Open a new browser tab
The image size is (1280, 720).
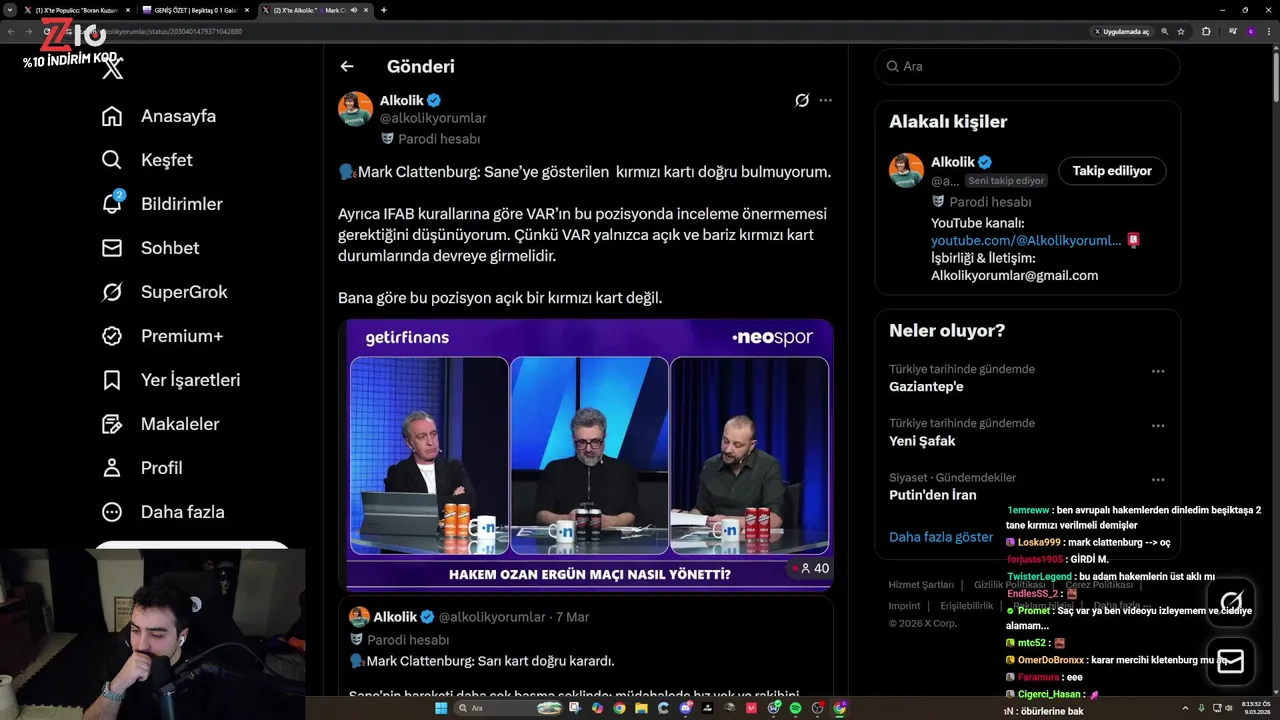[x=384, y=10]
